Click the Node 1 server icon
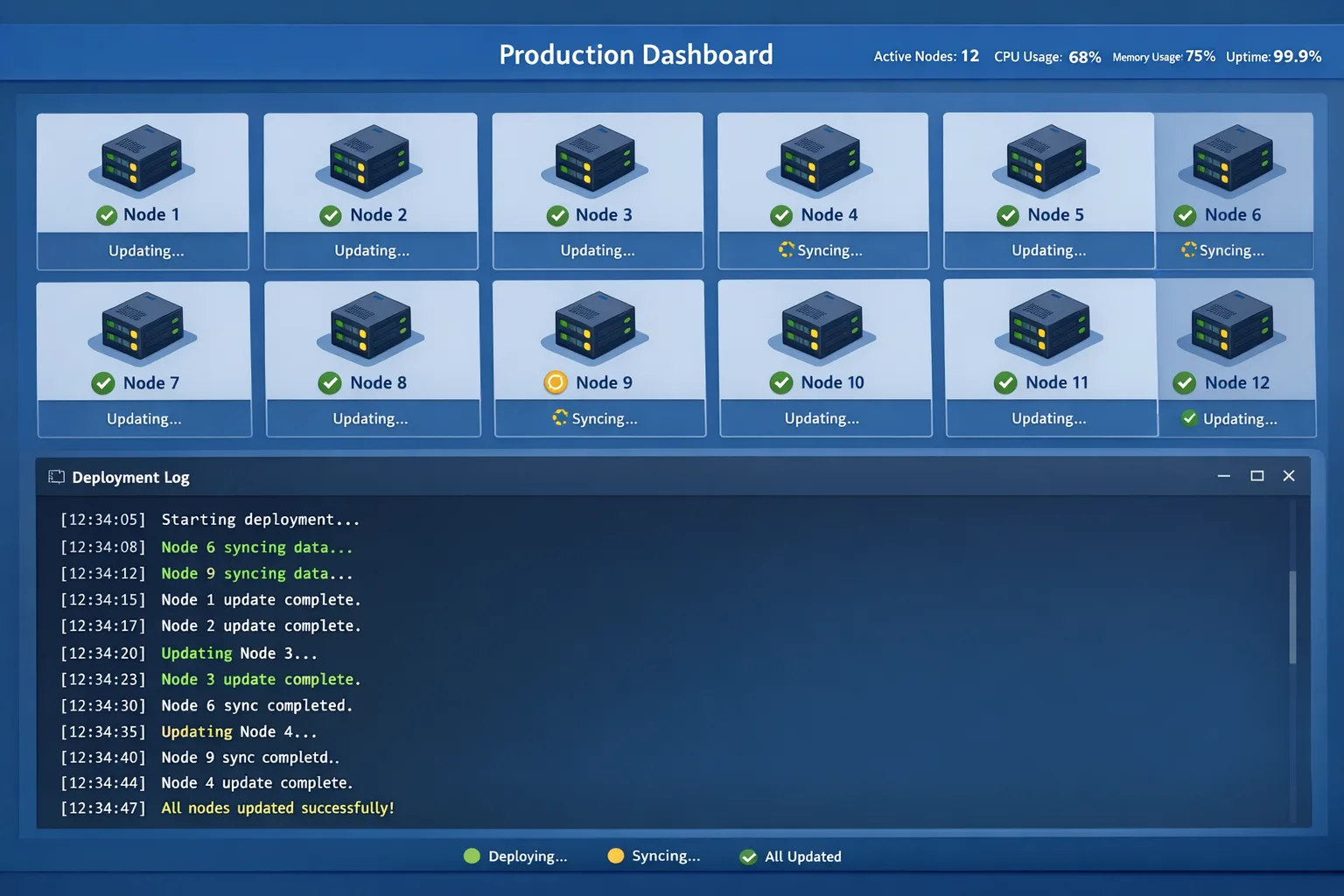1344x896 pixels. (x=142, y=157)
